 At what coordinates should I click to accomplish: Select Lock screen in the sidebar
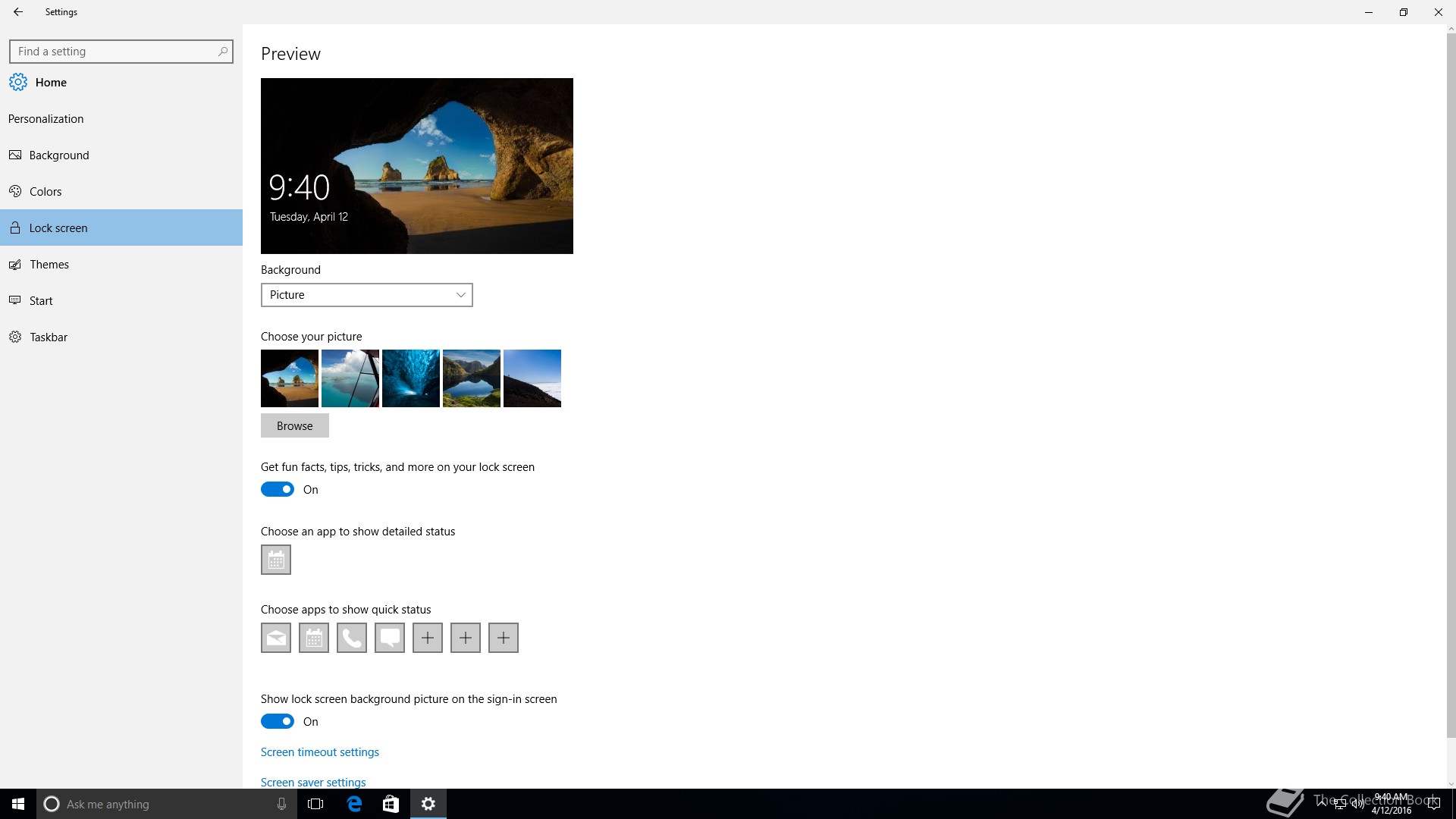pos(121,227)
